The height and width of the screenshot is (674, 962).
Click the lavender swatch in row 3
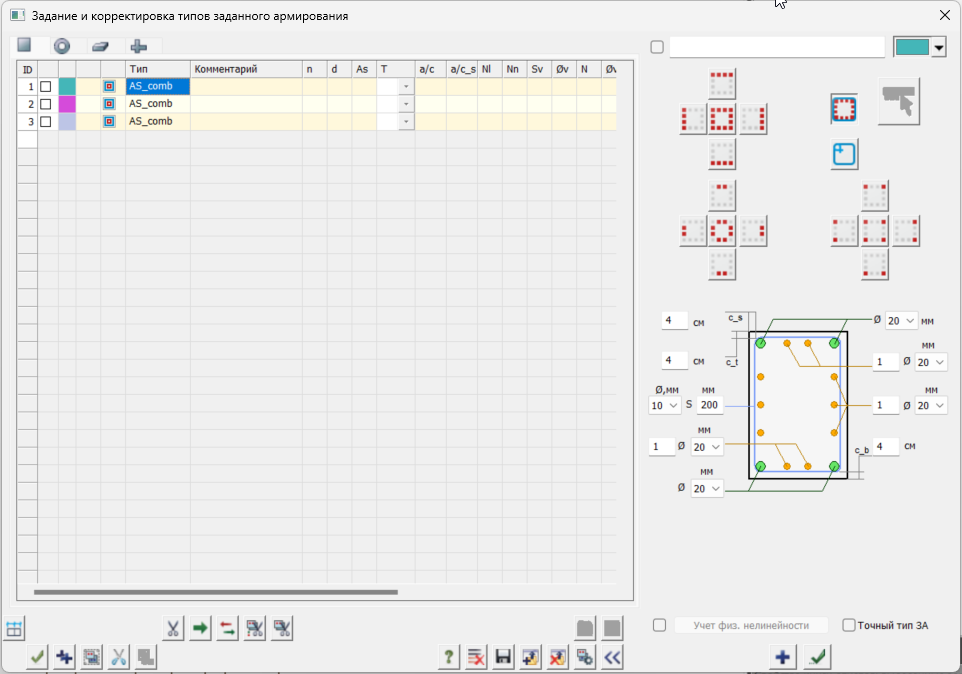(67, 121)
